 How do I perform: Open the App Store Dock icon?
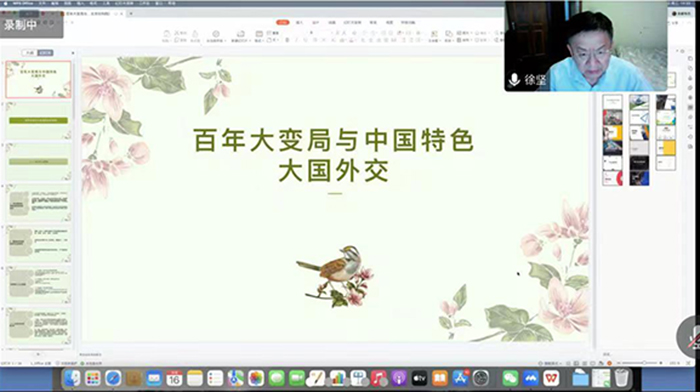point(460,379)
